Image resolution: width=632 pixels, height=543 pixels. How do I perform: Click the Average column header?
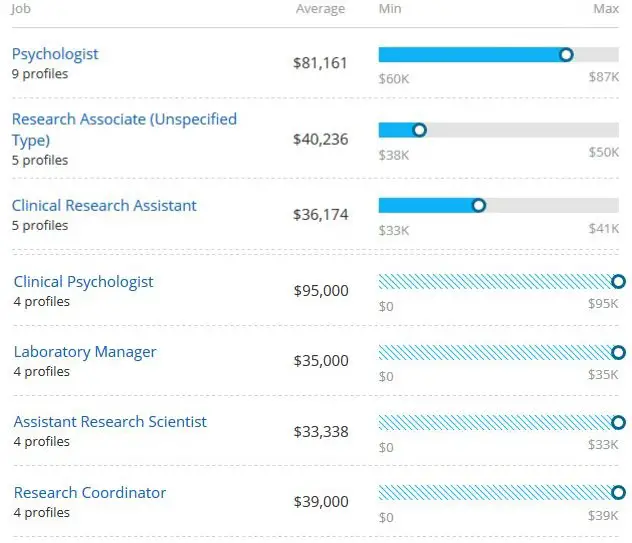[320, 9]
